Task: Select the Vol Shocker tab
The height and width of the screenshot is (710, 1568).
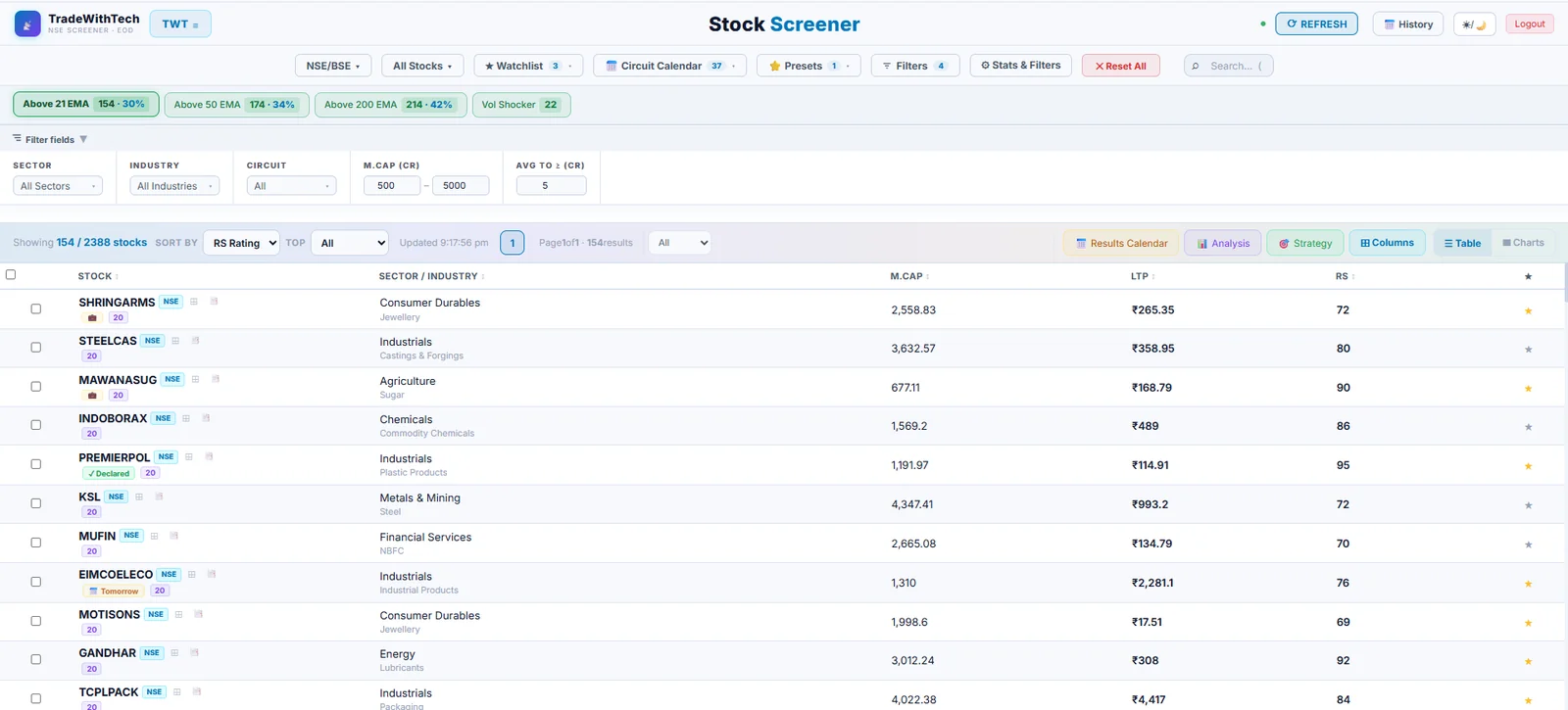Action: click(520, 105)
